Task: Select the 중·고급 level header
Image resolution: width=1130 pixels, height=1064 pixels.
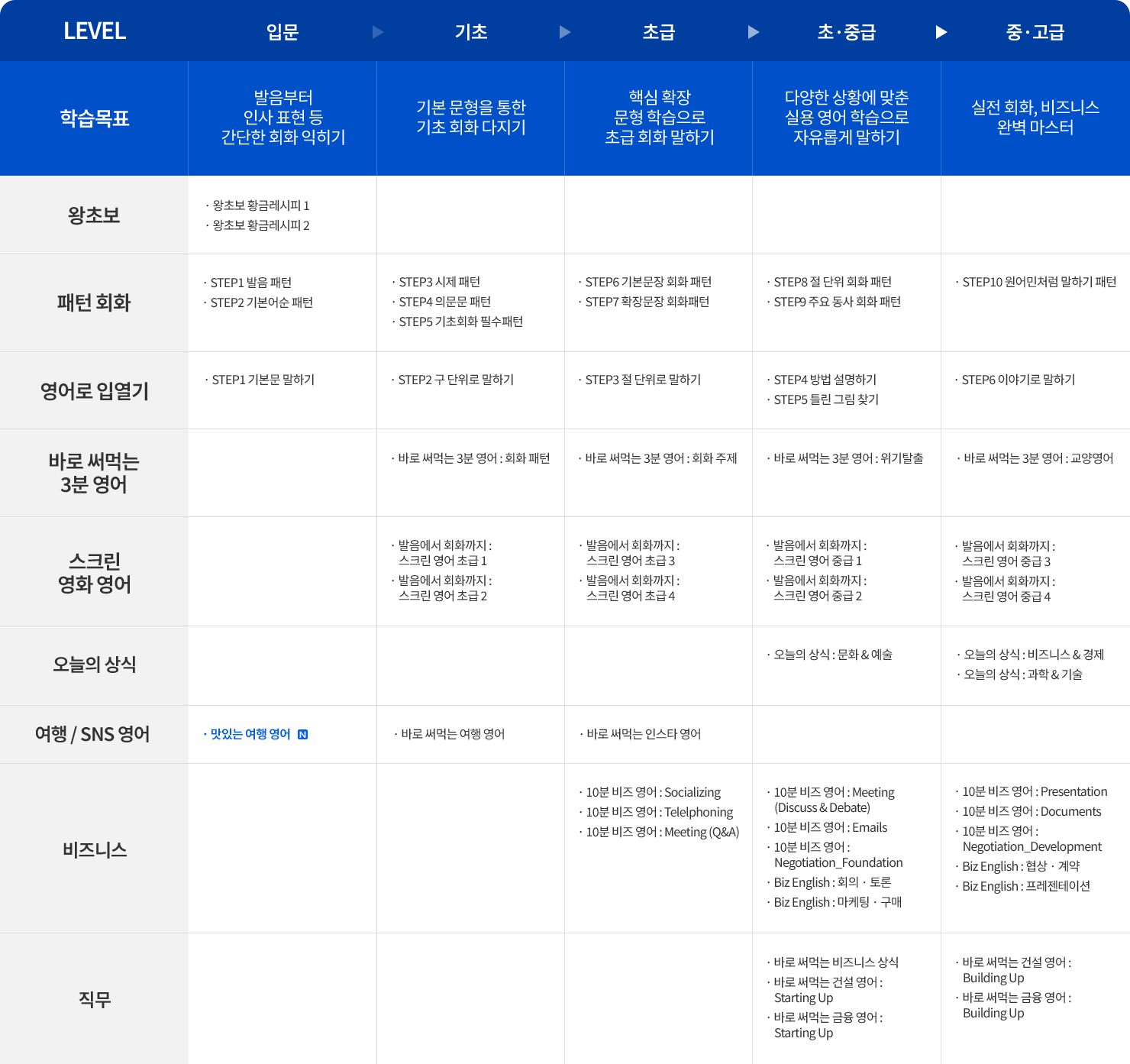Action: [1035, 32]
